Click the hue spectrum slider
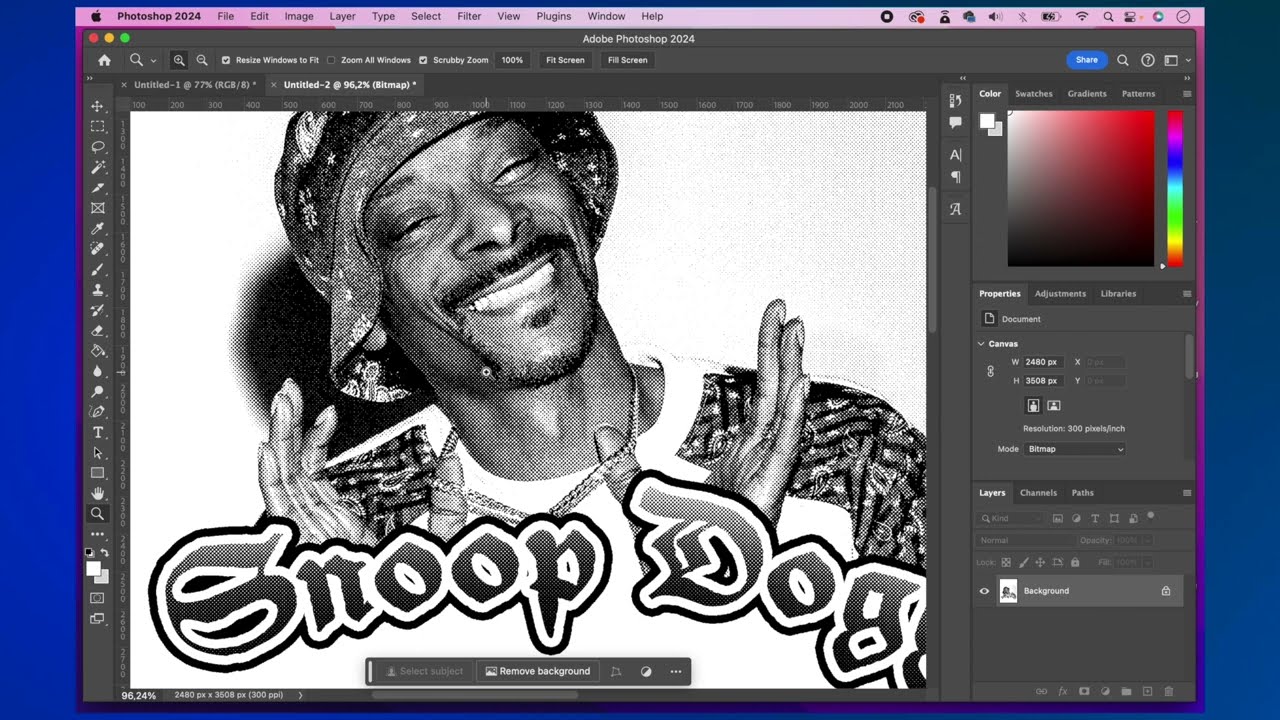Image resolution: width=1280 pixels, height=720 pixels. coord(1175,188)
